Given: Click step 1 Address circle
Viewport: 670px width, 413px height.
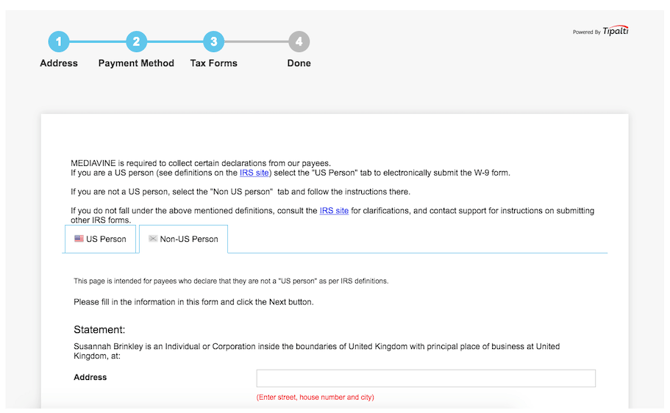Looking at the screenshot, I should (59, 41).
